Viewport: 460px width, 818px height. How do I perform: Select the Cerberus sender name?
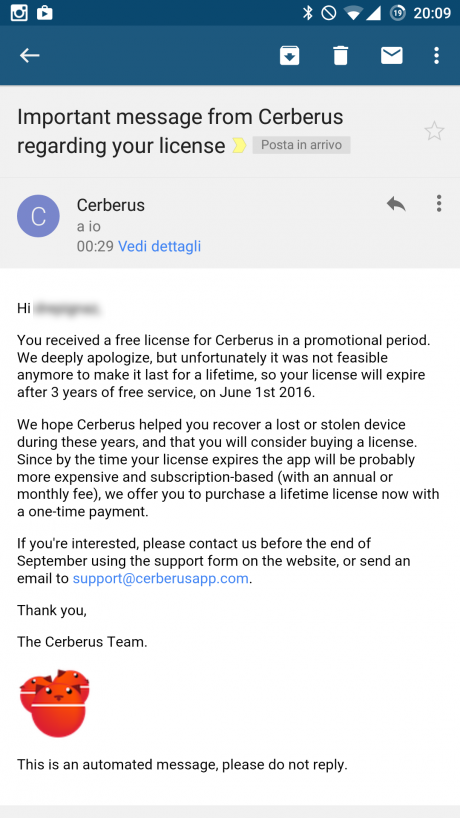(x=111, y=205)
